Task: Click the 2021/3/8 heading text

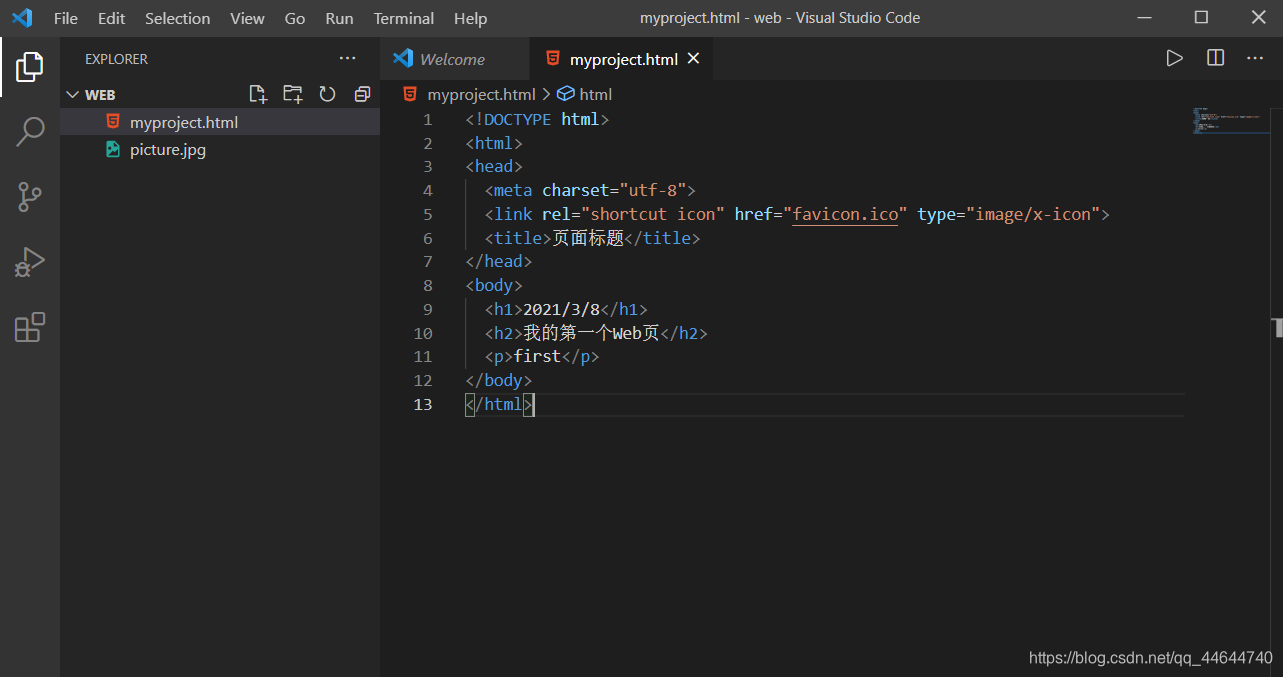Action: pos(561,309)
